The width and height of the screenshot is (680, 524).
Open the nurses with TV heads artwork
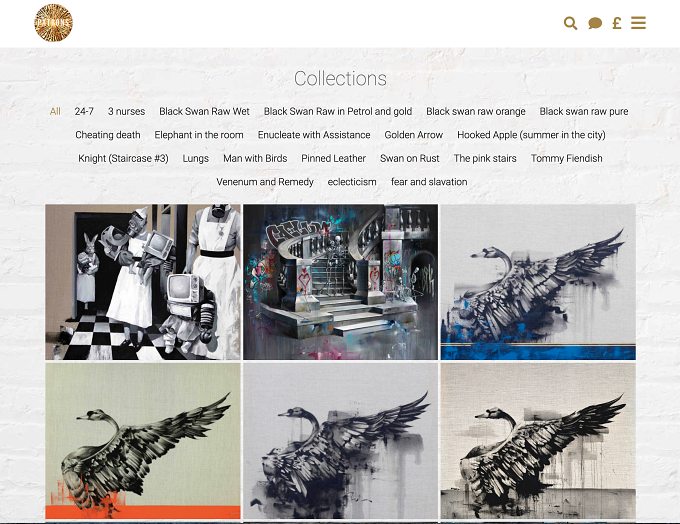click(143, 282)
